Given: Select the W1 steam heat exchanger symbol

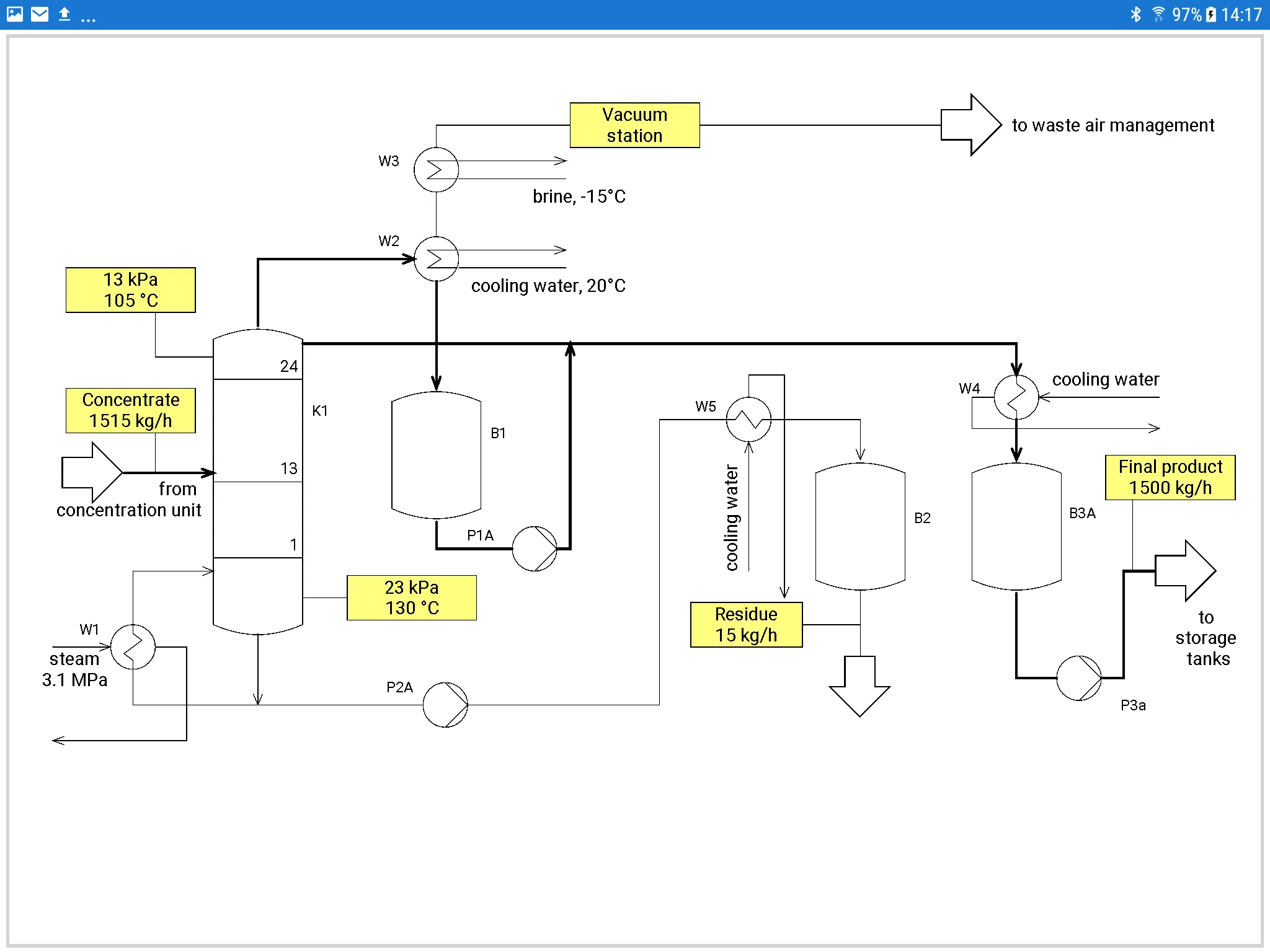Looking at the screenshot, I should pyautogui.click(x=133, y=647).
